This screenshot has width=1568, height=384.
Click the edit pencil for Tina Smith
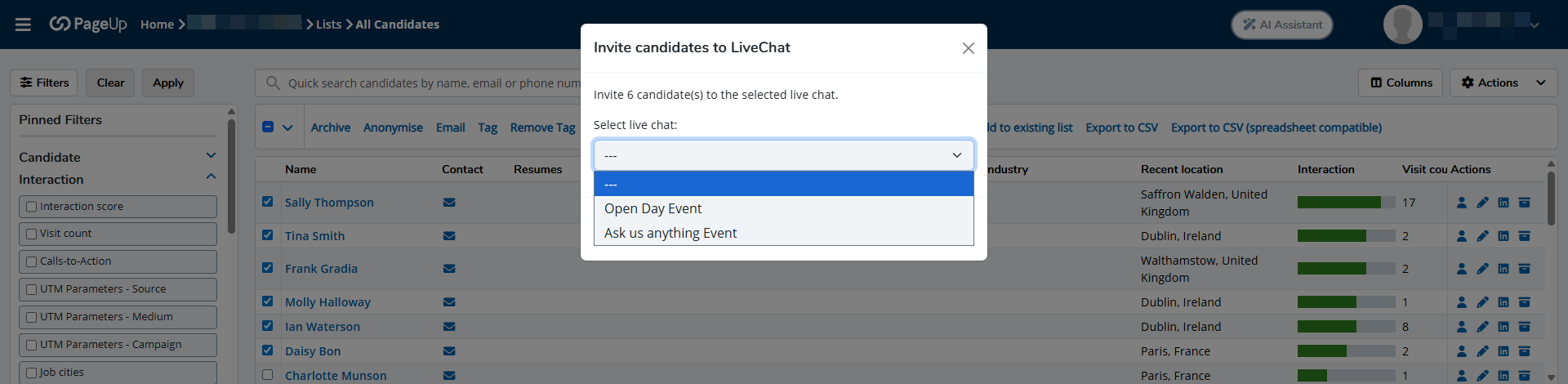point(1482,236)
